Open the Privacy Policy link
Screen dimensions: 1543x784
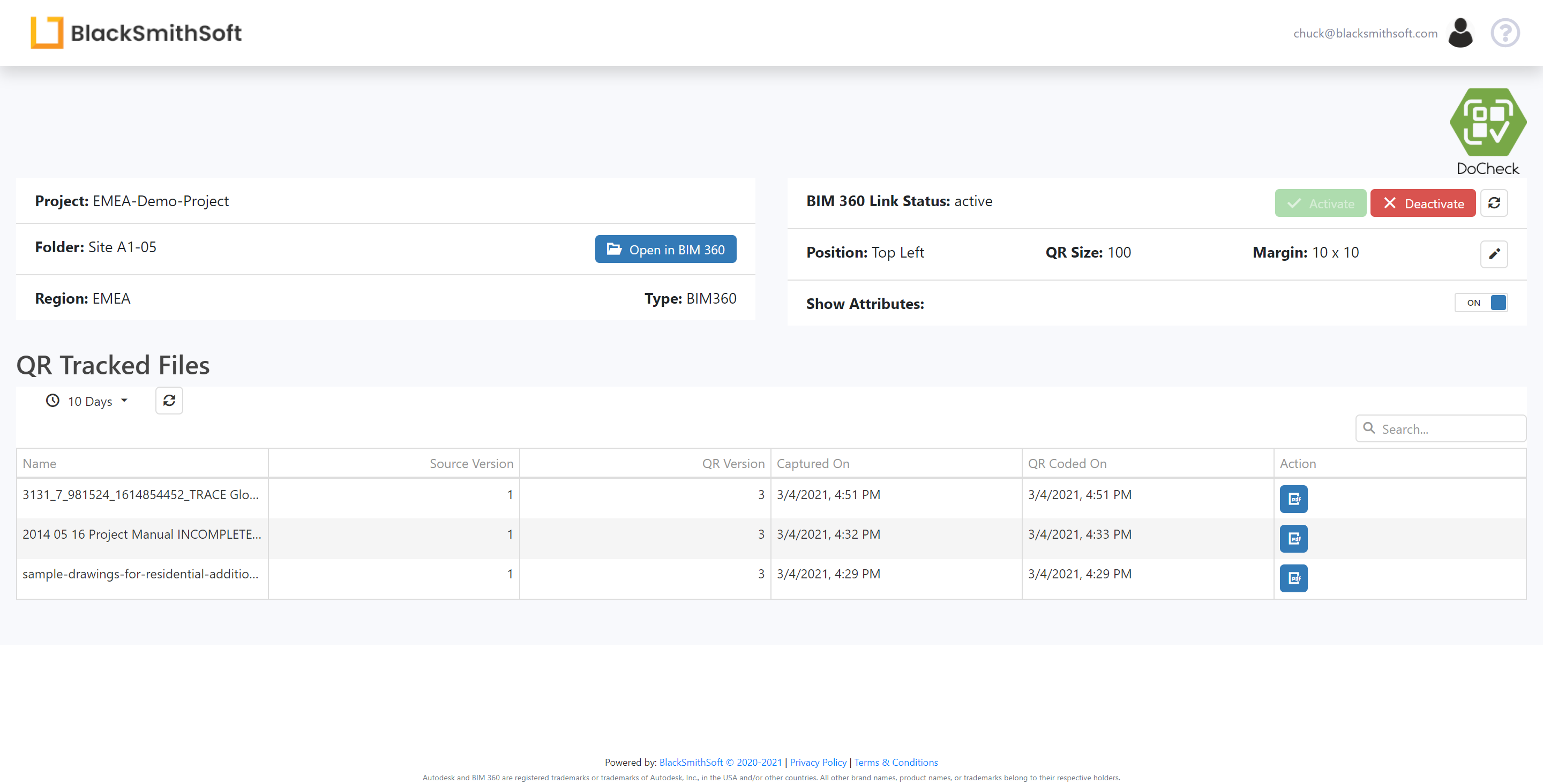818,762
